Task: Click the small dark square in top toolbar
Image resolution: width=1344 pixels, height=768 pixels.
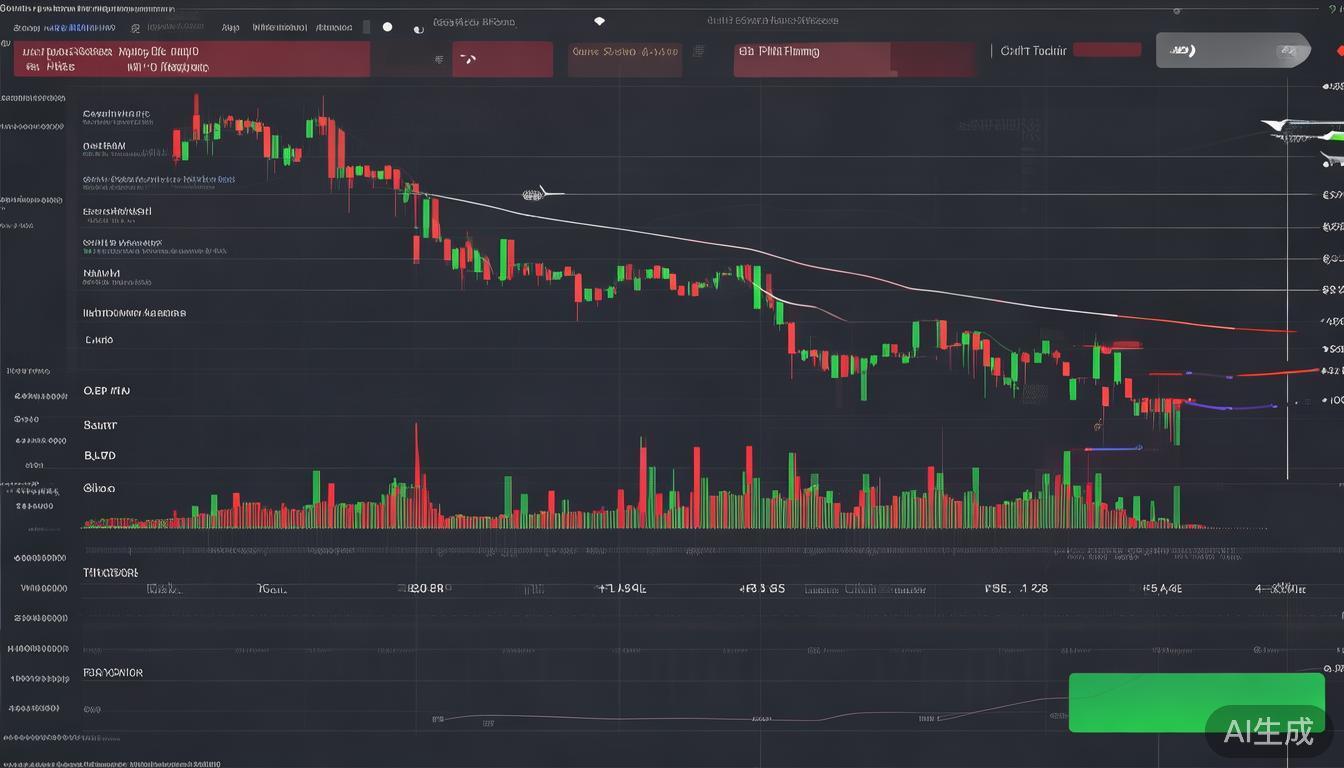Action: (365, 26)
